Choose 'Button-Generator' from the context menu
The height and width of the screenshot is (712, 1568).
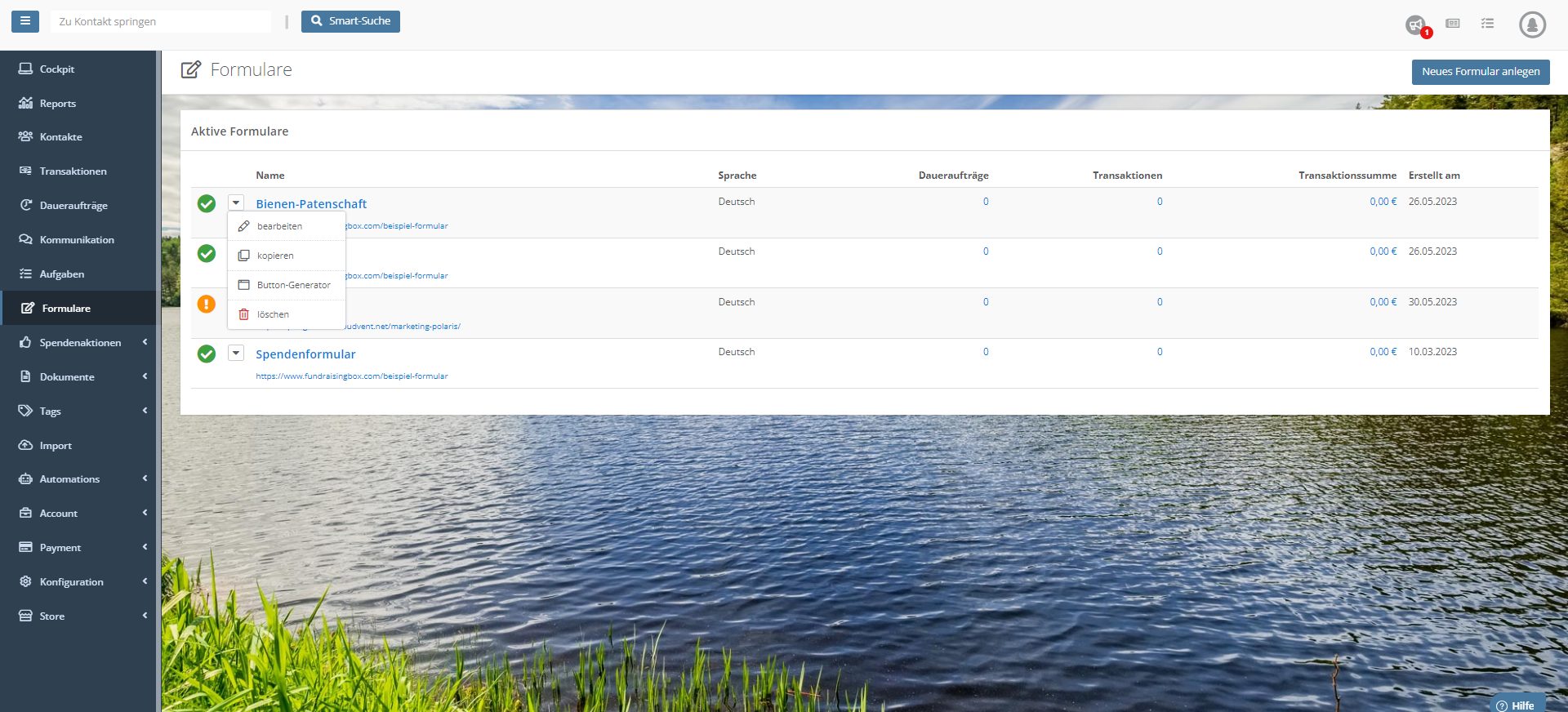(293, 285)
